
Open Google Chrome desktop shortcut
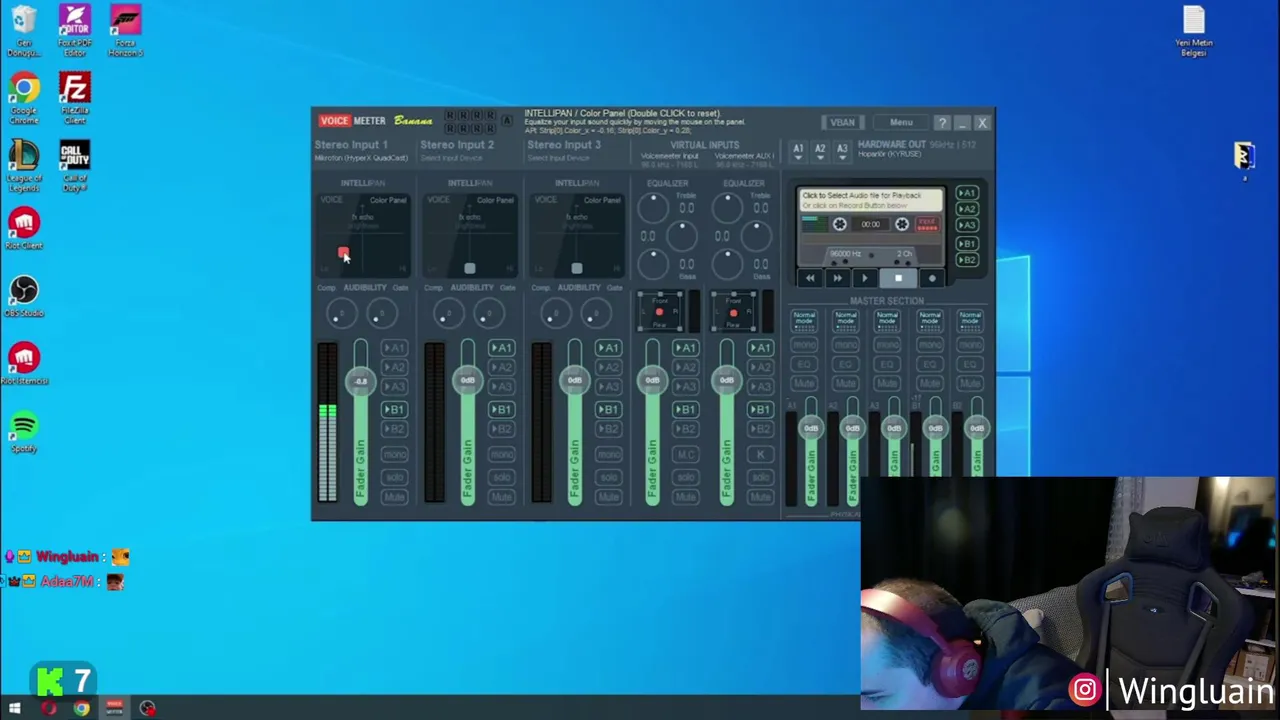point(24,99)
